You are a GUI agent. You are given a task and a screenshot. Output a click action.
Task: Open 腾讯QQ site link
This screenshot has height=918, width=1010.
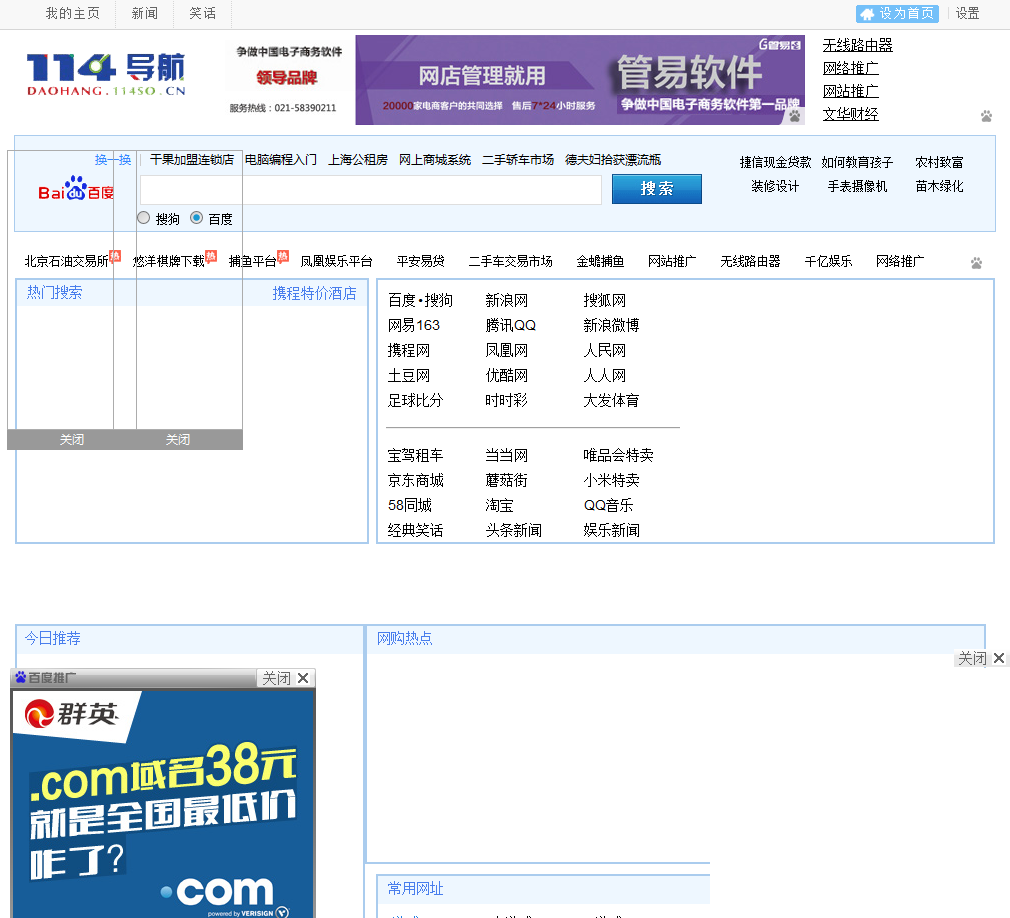tap(511, 325)
